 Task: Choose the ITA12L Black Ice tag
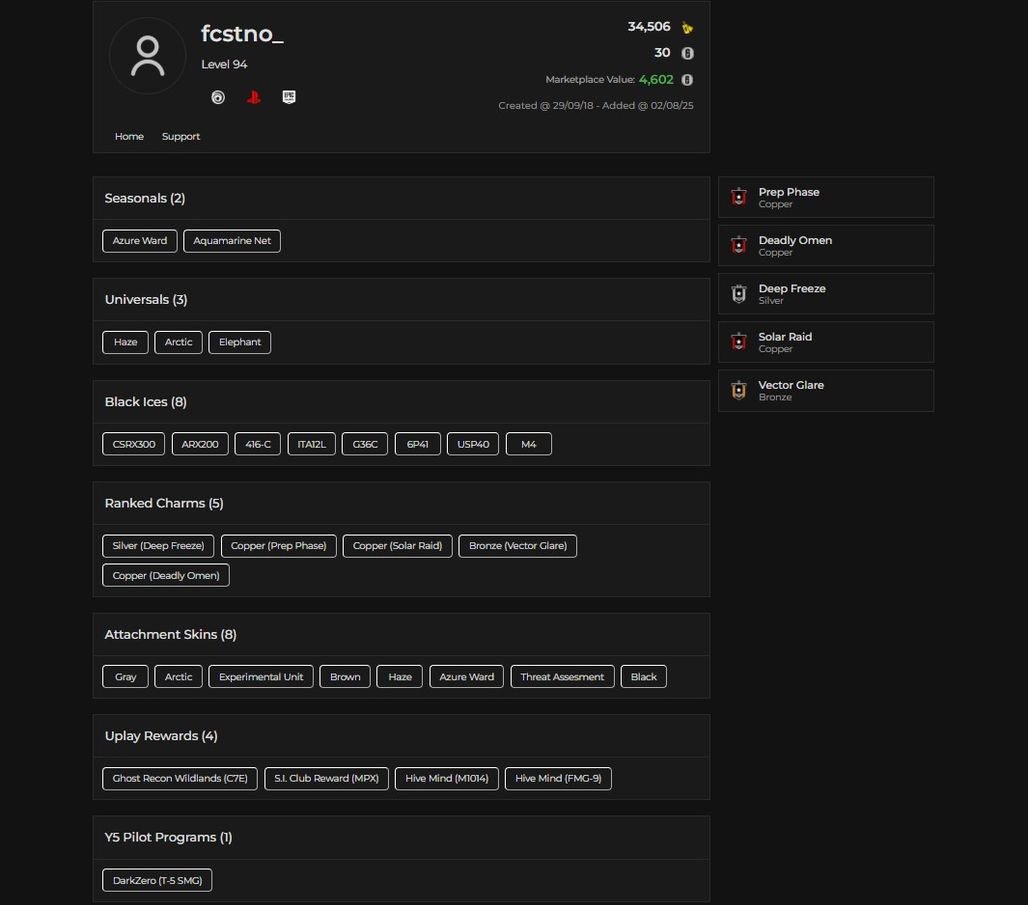(311, 444)
